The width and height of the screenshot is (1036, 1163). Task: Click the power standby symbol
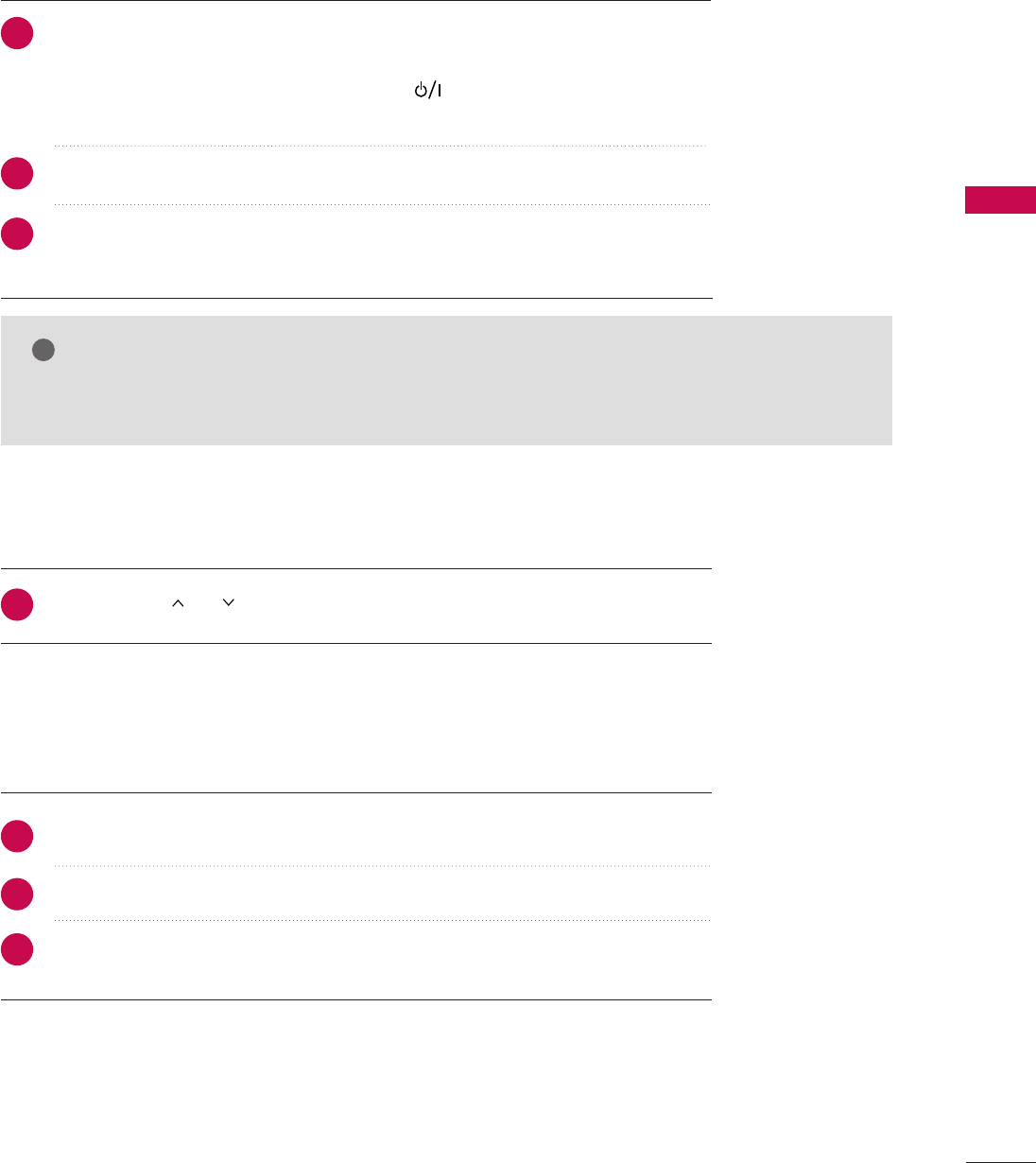427,91
